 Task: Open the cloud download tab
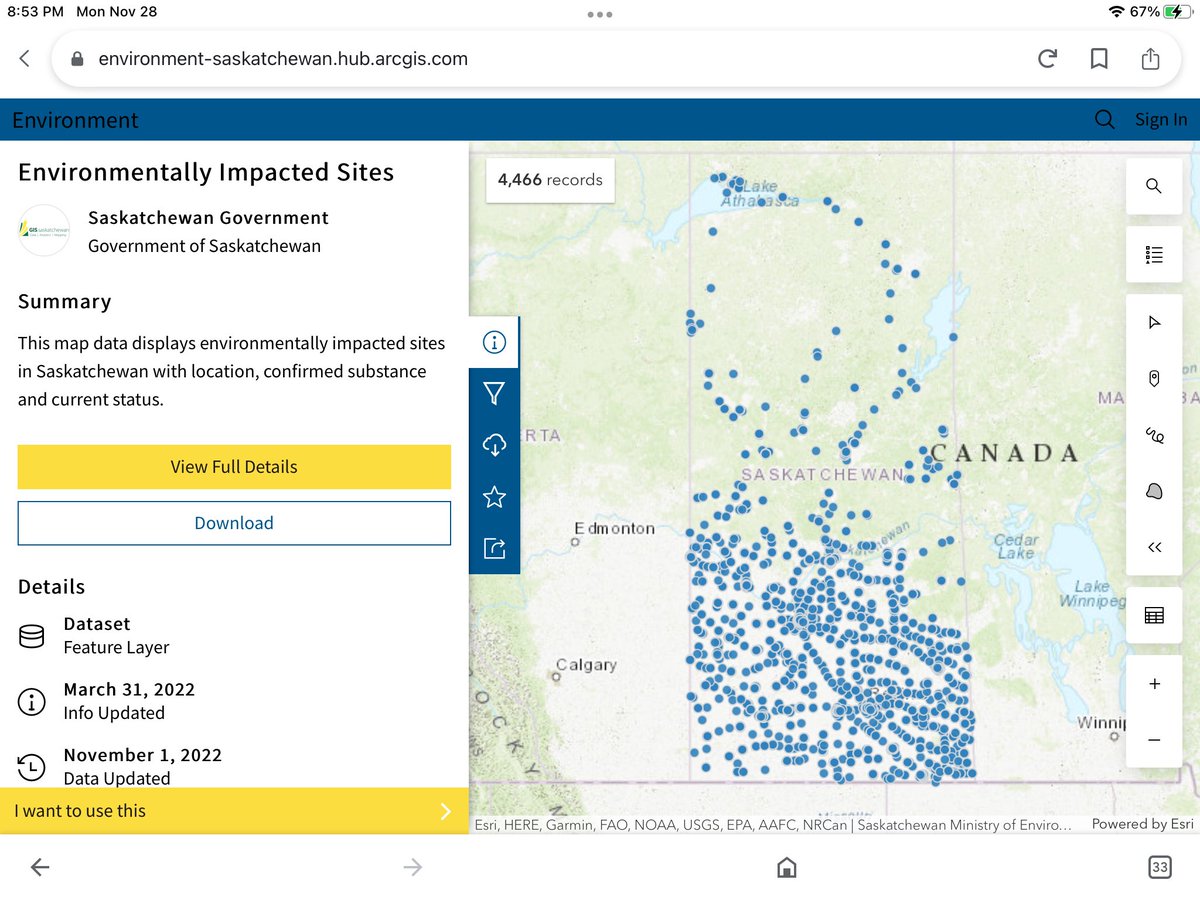click(494, 445)
